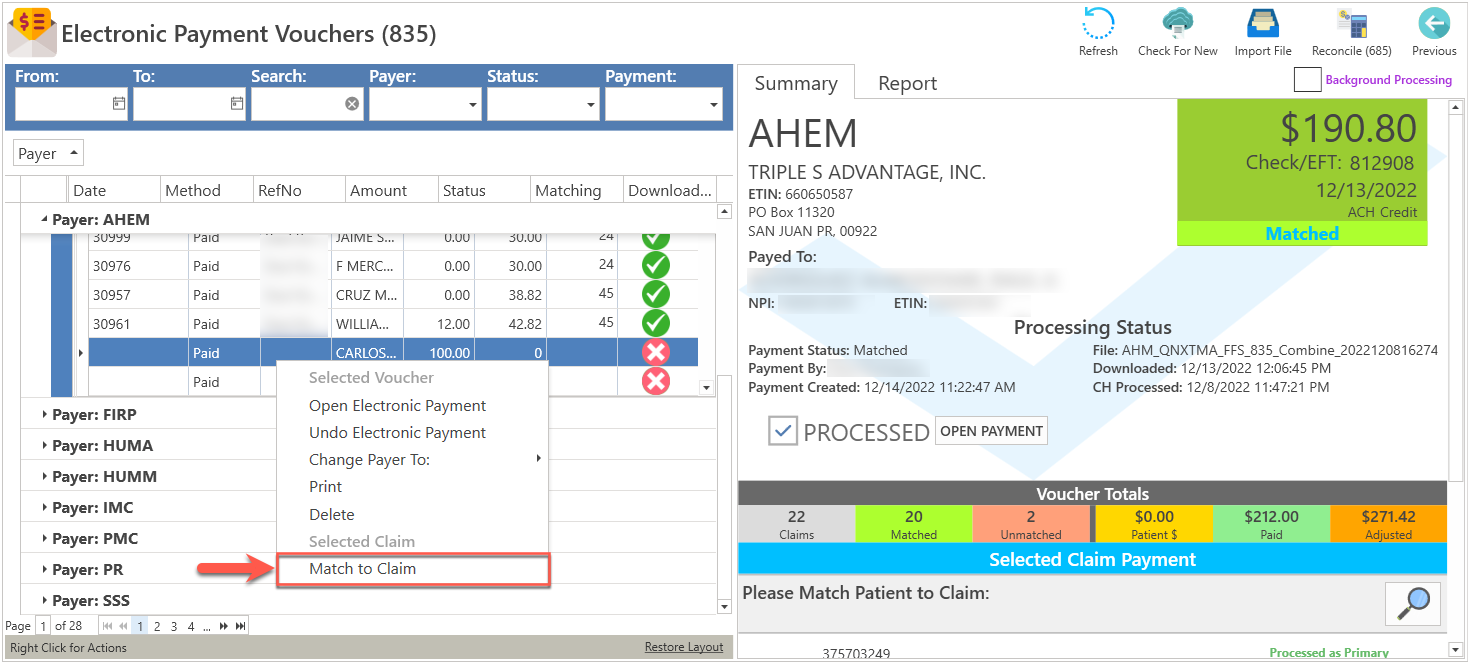
Task: Click the OPEN PAYMENT button
Action: [991, 431]
